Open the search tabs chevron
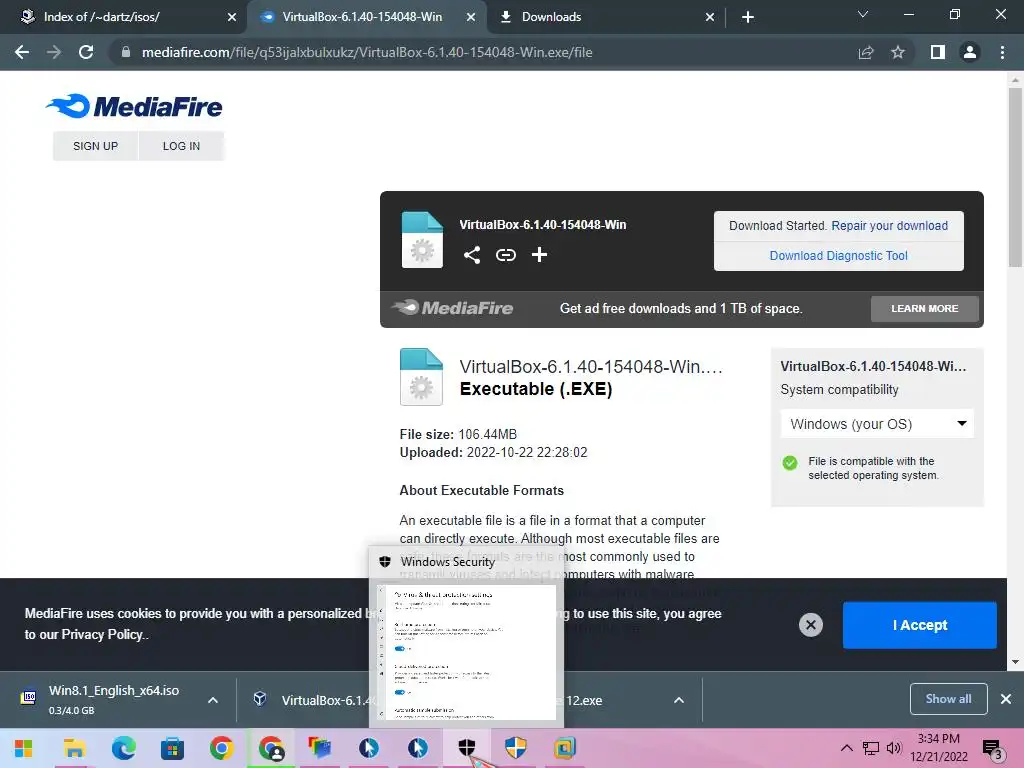This screenshot has height=768, width=1024. coord(863,14)
